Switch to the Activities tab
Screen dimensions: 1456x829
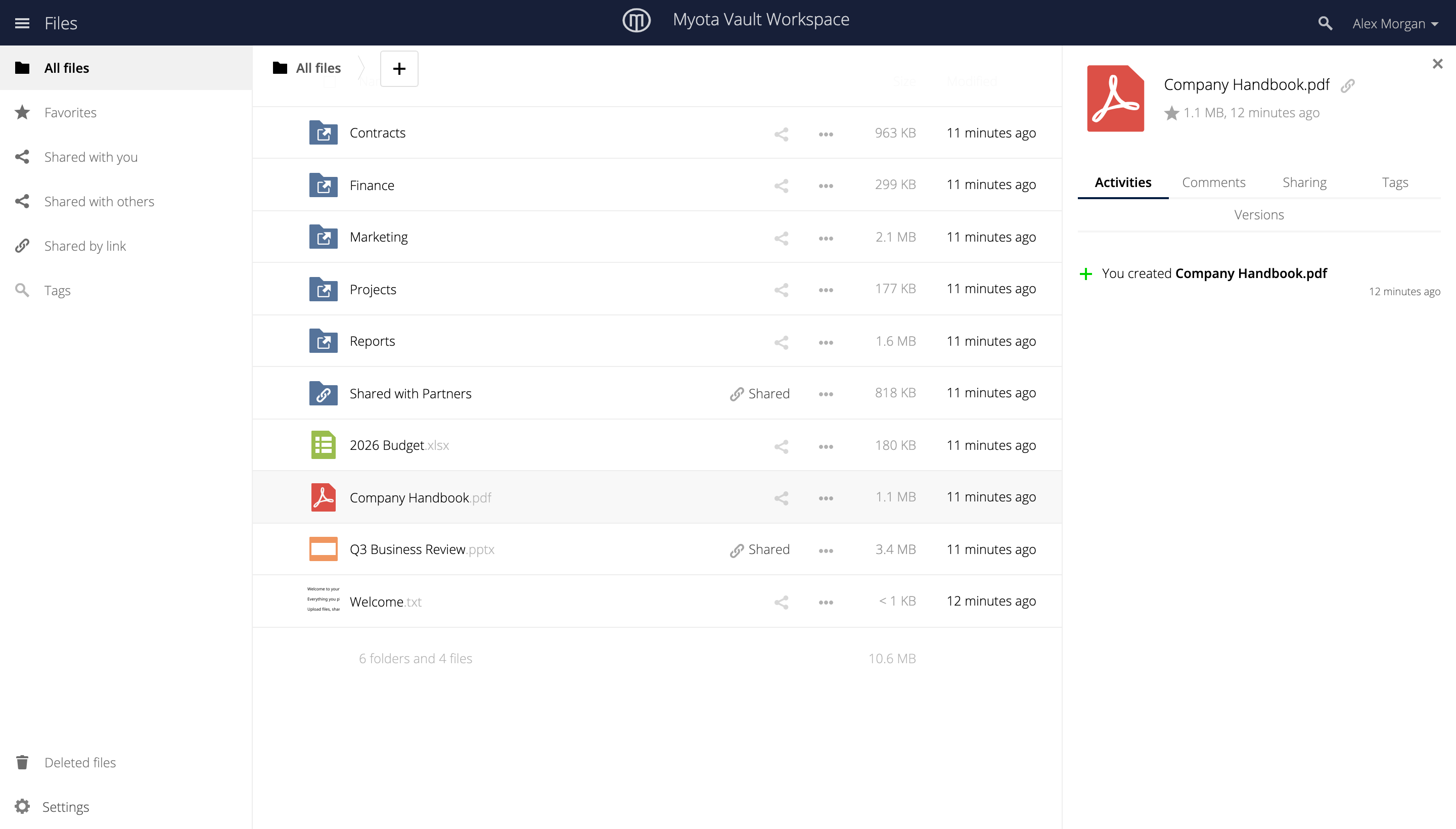point(1123,183)
